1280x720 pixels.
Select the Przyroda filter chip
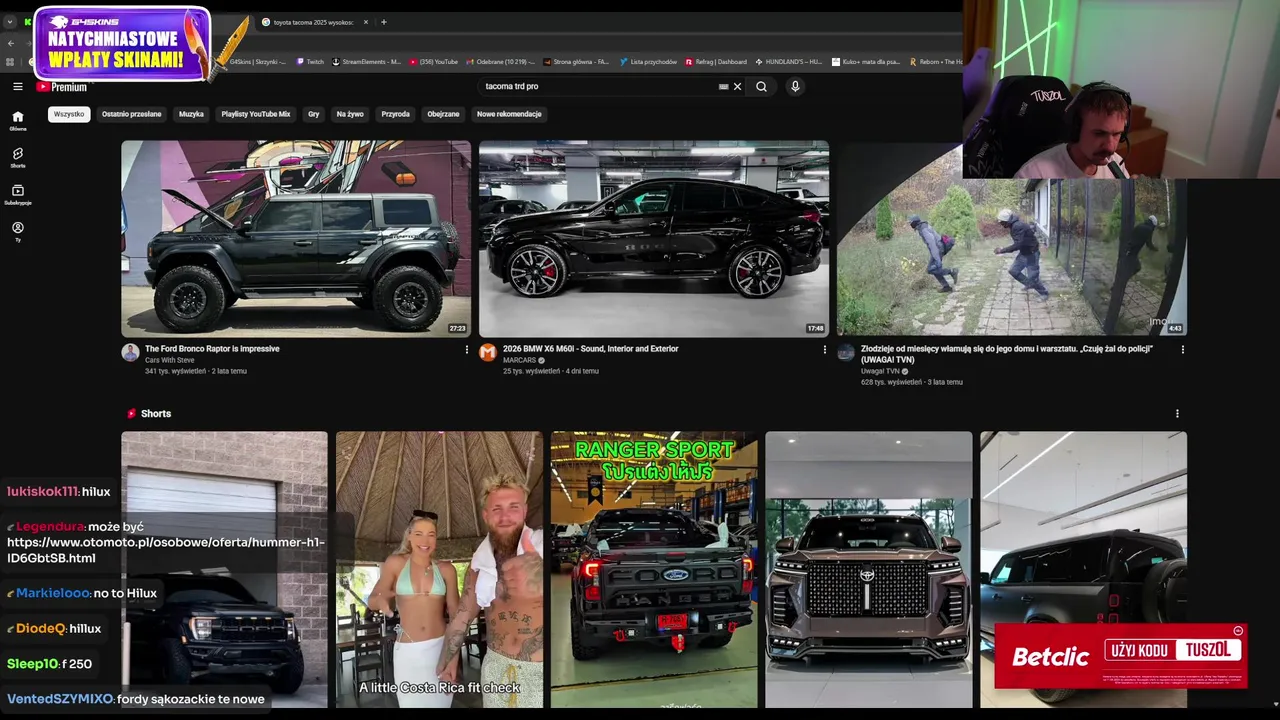(x=395, y=114)
